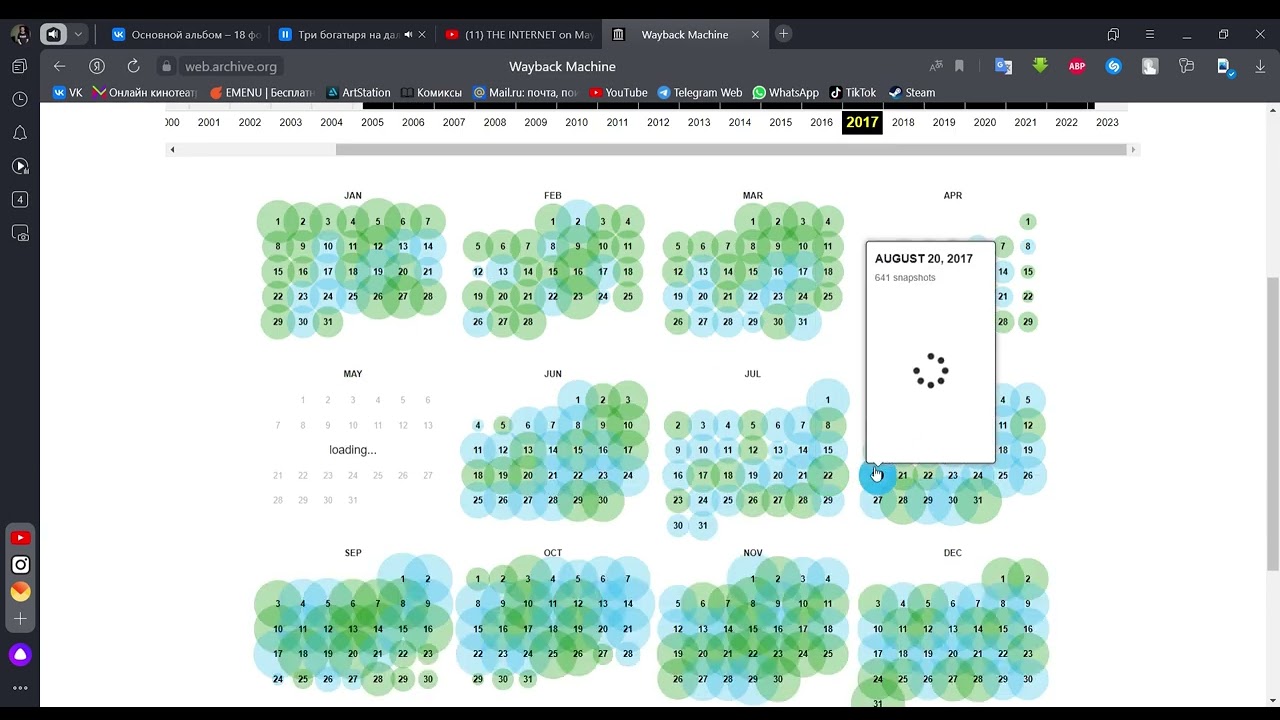
Task: Open the ArtStation bookmark
Action: tap(357, 92)
